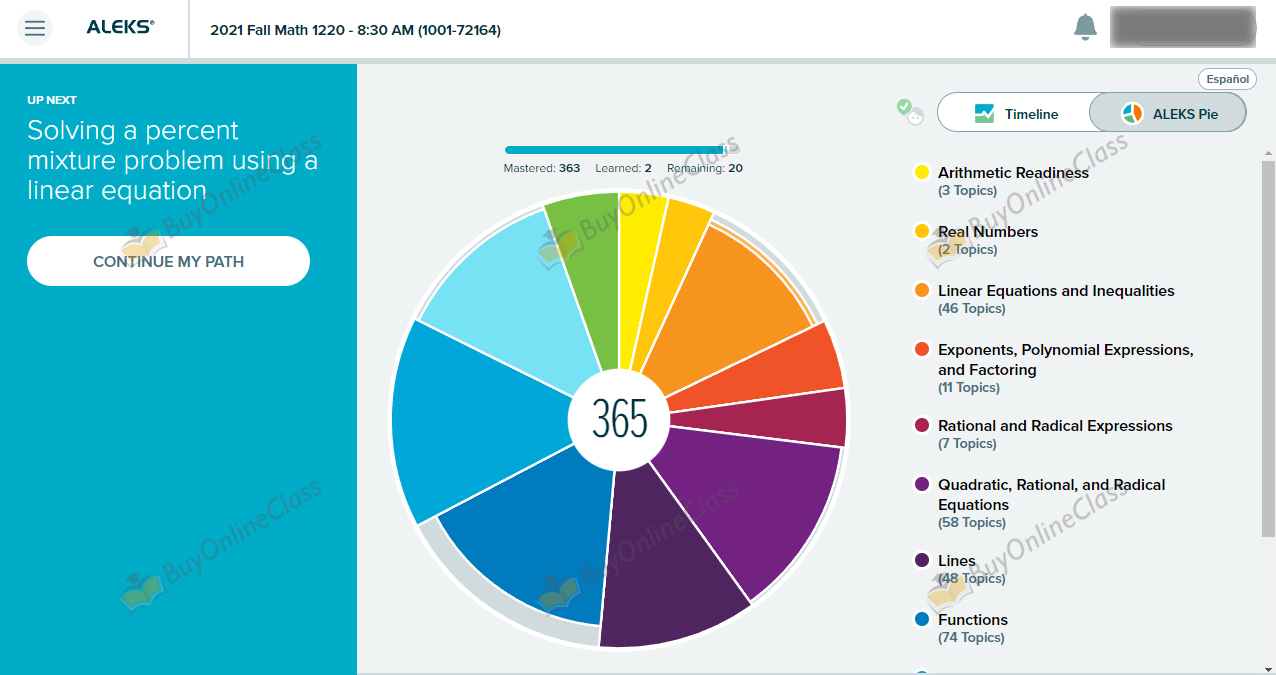Select Quadratic, Rational, and Radical Equations
This screenshot has width=1276, height=675.
[1050, 494]
